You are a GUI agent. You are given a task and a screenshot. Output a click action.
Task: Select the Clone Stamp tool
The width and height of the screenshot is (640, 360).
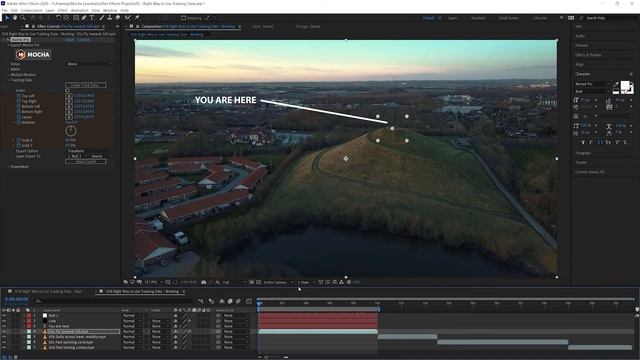tap(109, 18)
